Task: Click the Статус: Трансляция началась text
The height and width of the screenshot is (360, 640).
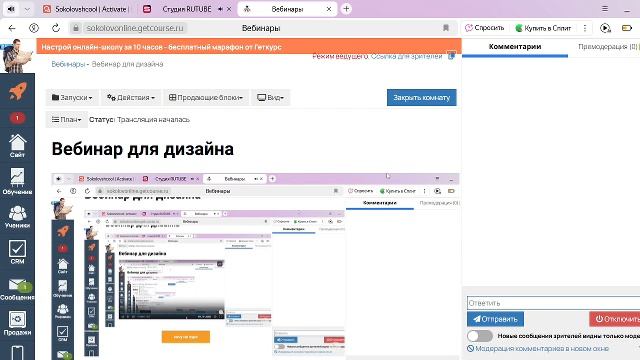Action: click(139, 120)
